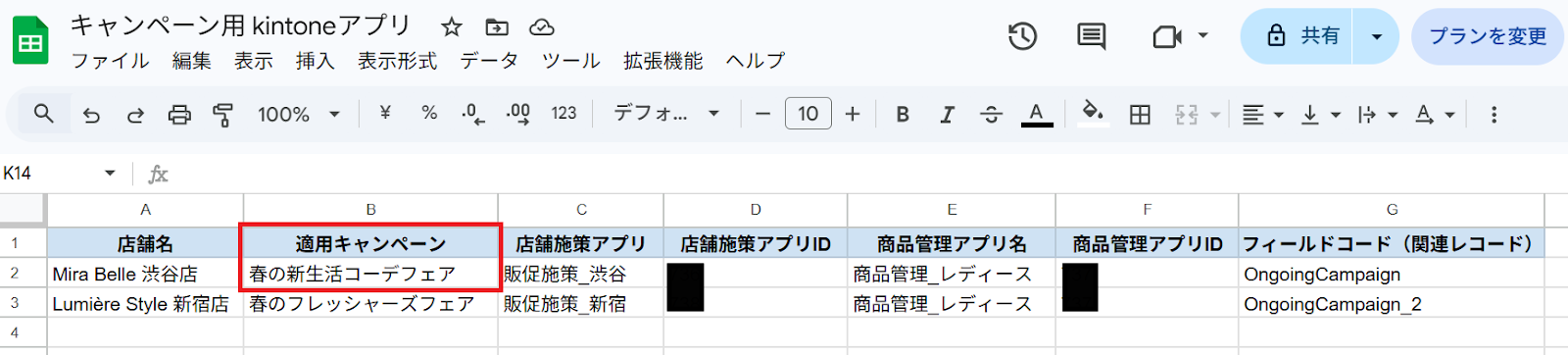Undo the last action

pyautogui.click(x=91, y=115)
